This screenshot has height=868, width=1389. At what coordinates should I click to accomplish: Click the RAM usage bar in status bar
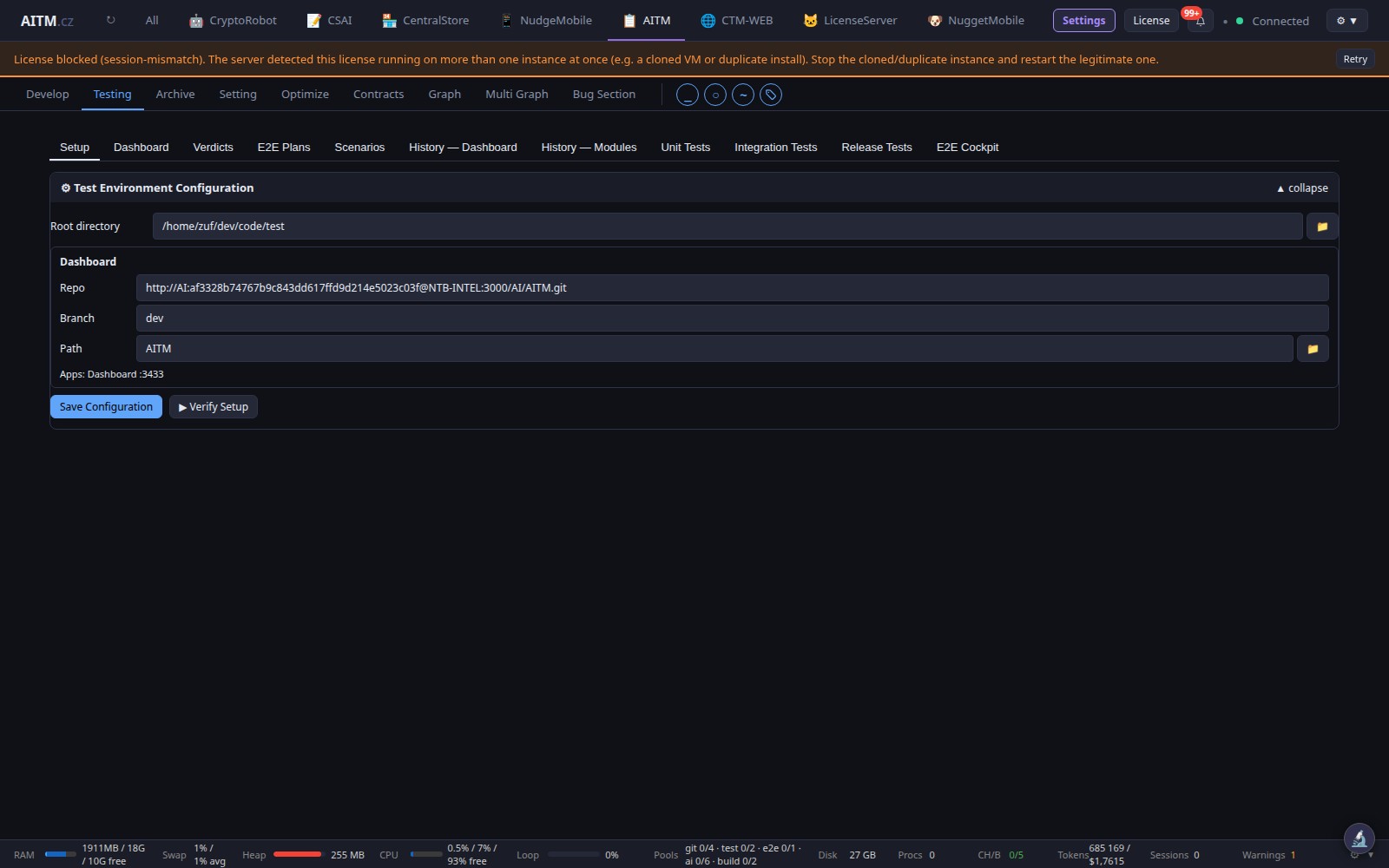60,854
